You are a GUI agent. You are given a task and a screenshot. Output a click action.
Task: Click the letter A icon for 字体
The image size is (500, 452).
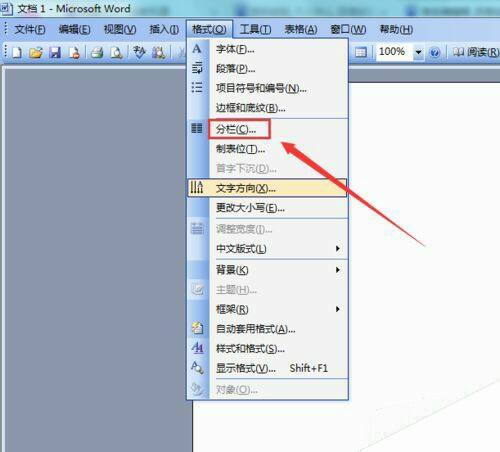[197, 49]
